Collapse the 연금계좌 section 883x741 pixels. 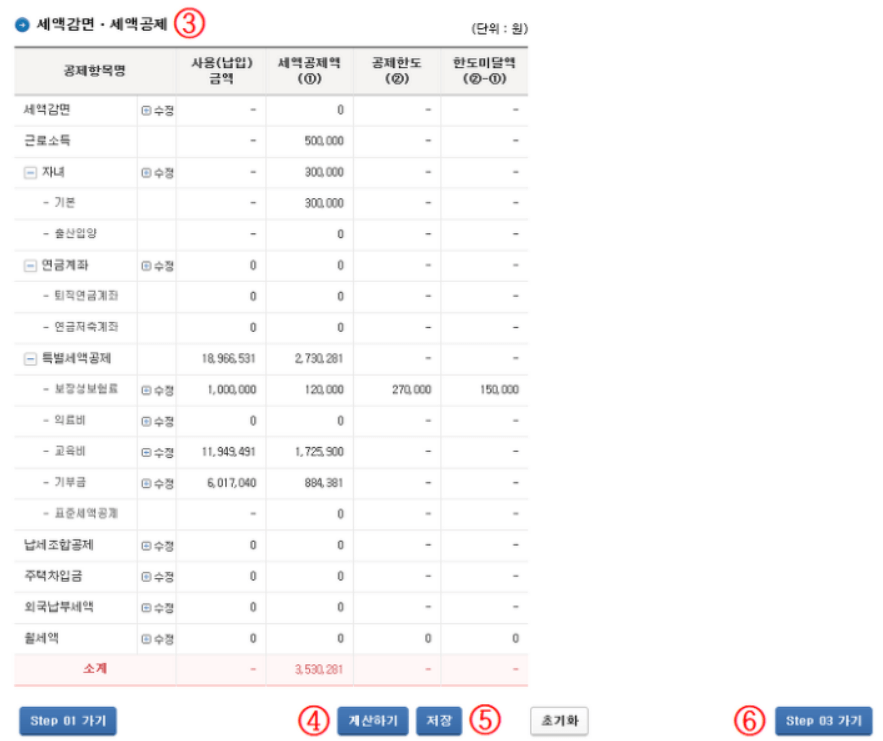click(30, 265)
